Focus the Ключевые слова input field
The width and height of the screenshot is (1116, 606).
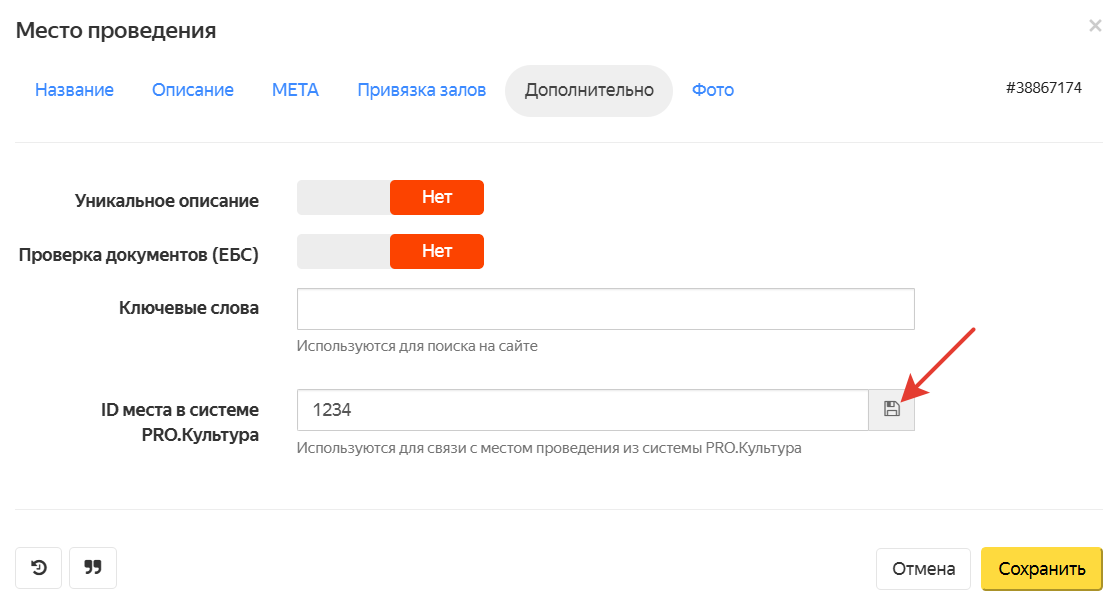tap(605, 309)
